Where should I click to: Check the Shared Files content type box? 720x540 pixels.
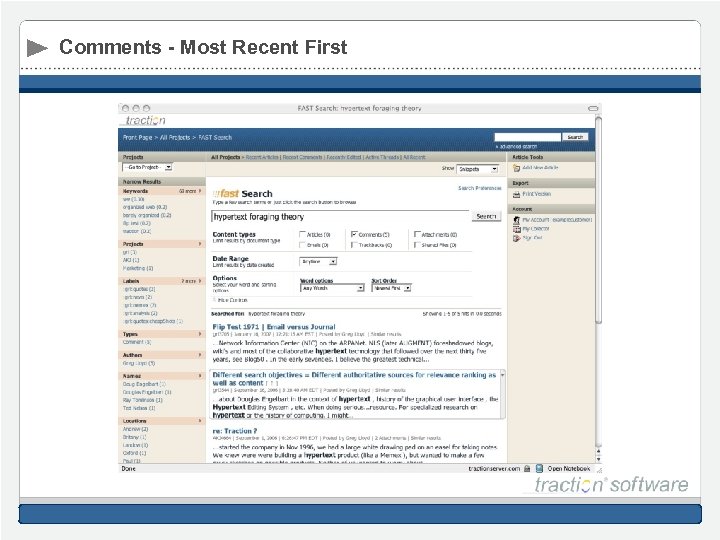[x=417, y=245]
